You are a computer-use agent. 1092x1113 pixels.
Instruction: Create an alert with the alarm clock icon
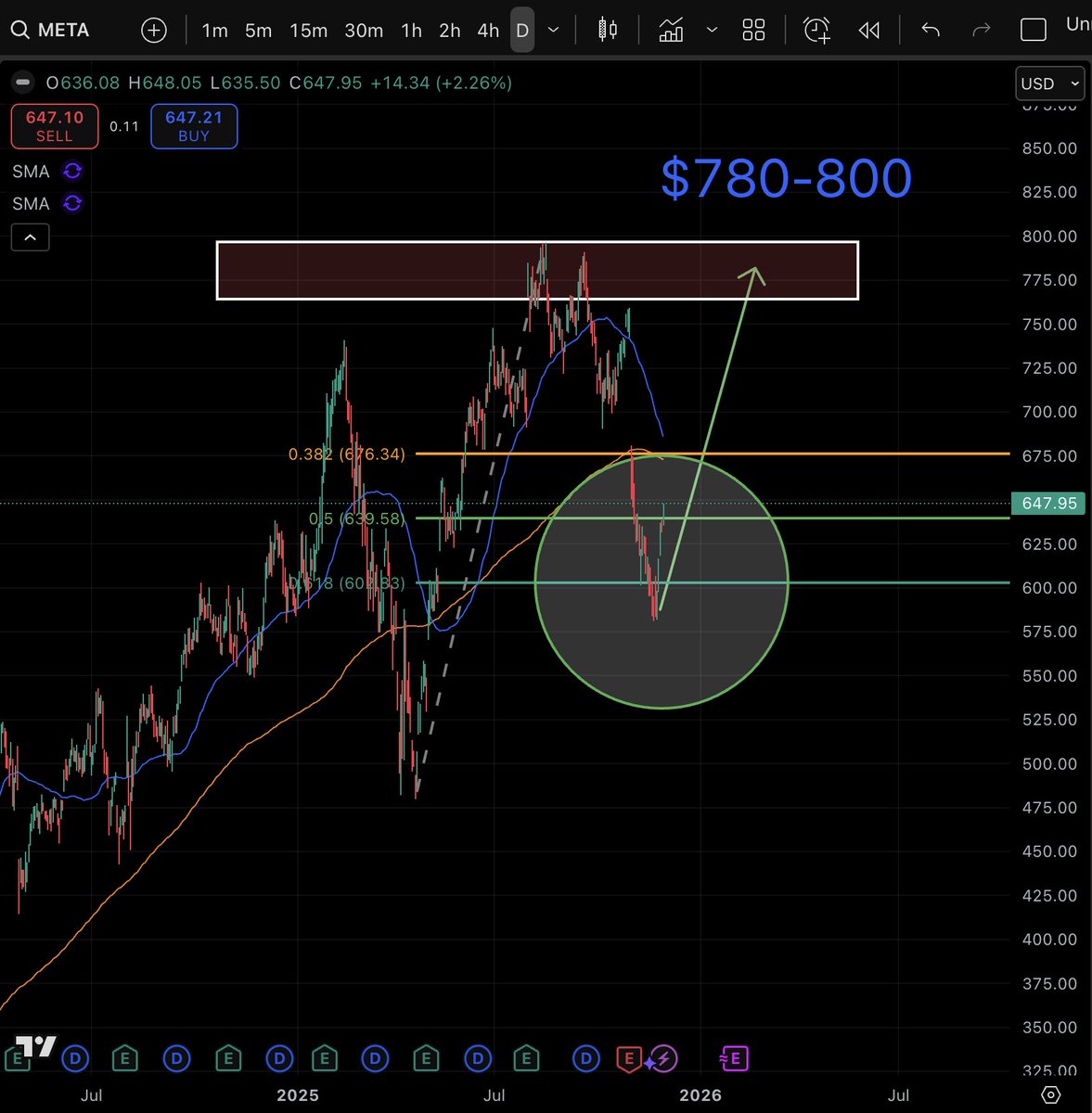(x=815, y=30)
